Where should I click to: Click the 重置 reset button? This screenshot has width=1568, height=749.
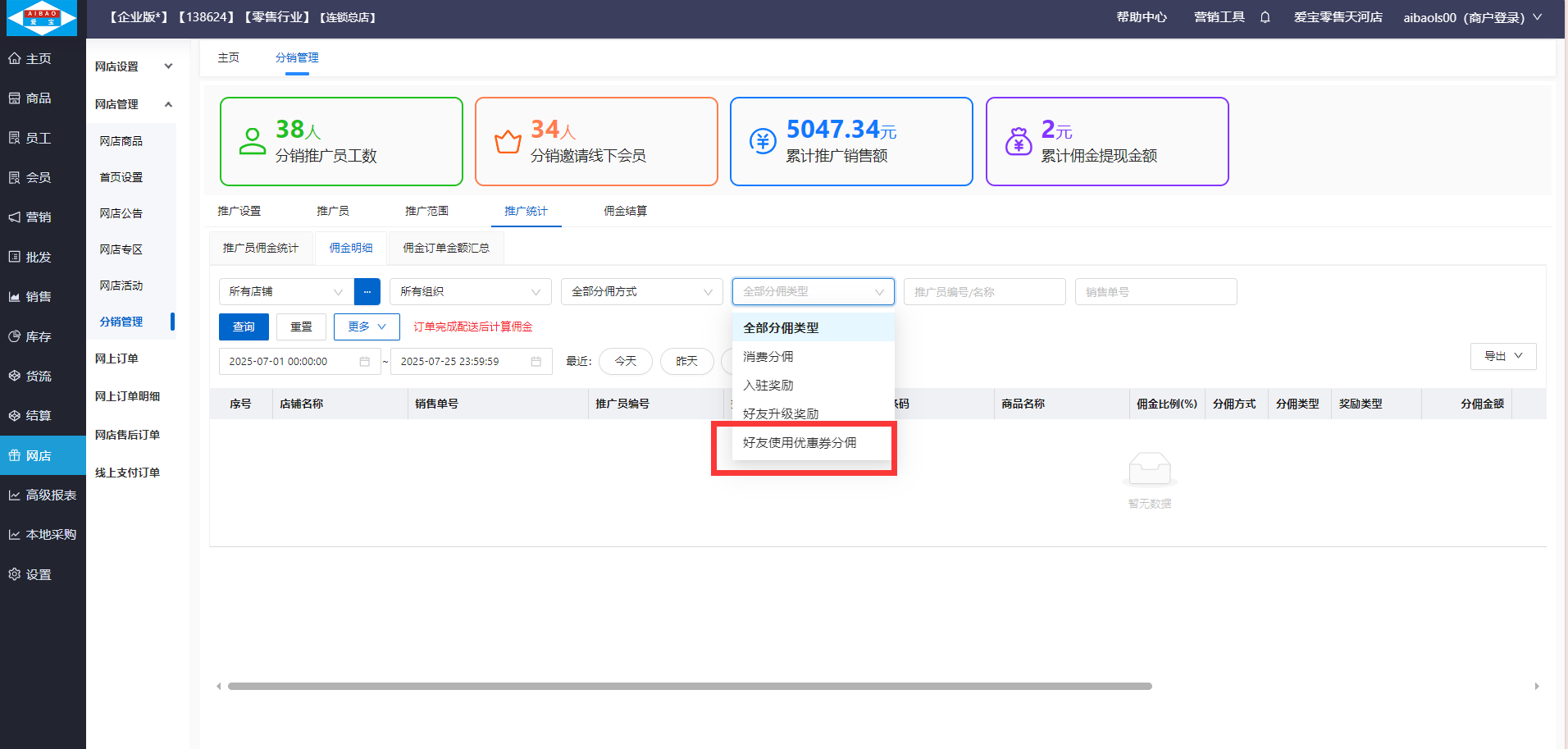(x=301, y=327)
